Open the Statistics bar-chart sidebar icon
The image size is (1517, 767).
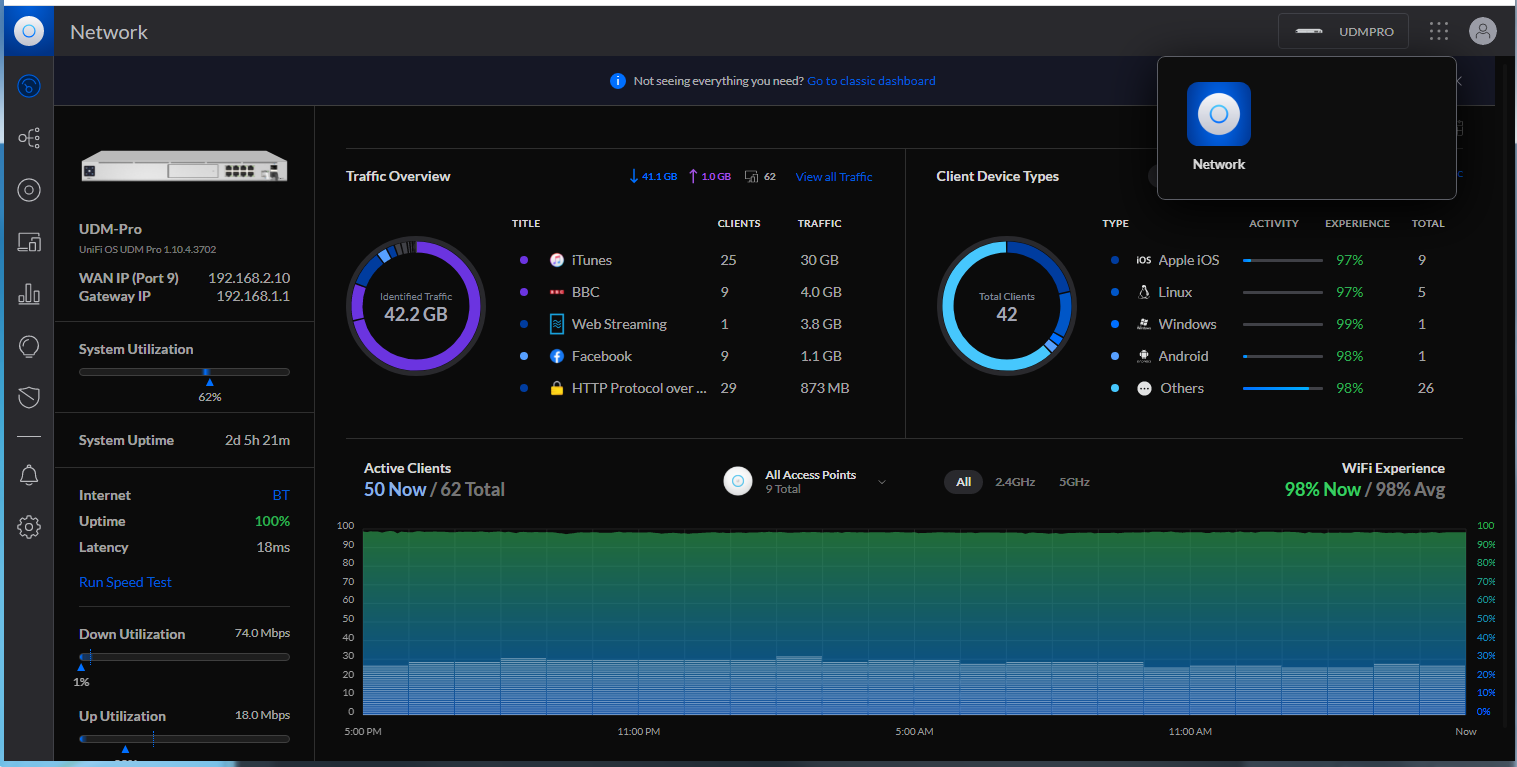click(29, 294)
